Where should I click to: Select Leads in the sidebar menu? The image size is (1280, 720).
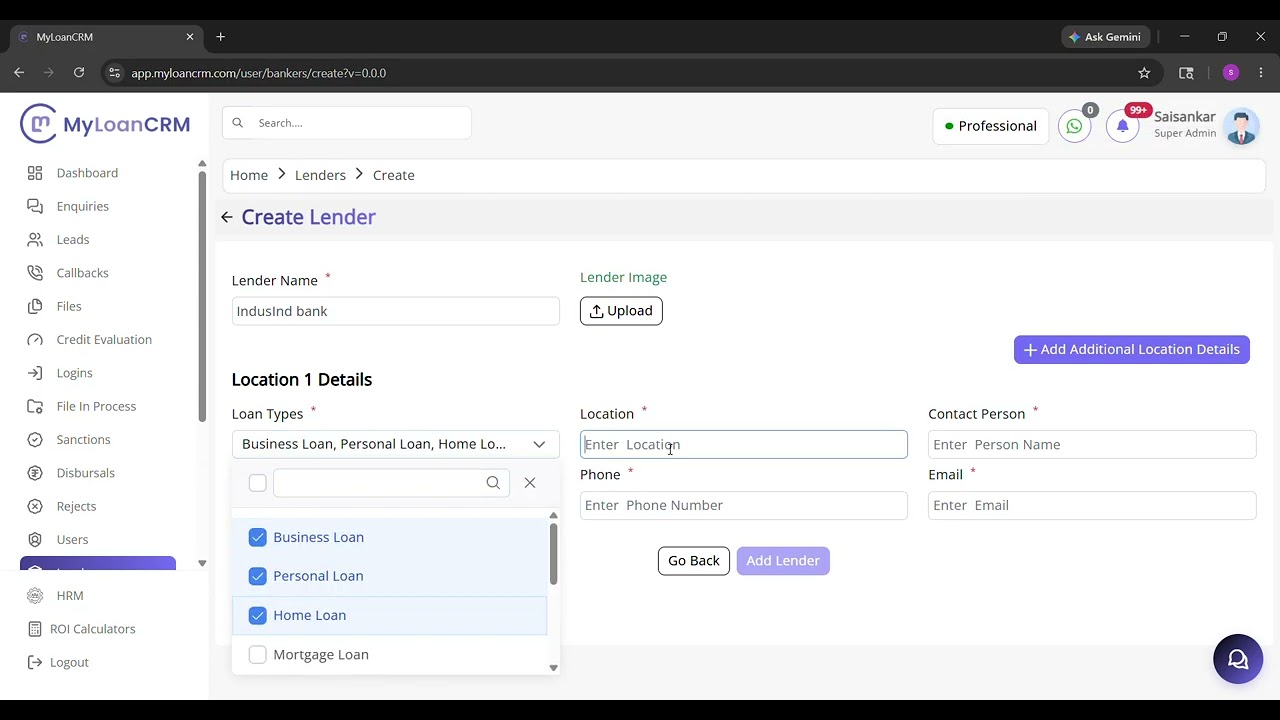(73, 240)
